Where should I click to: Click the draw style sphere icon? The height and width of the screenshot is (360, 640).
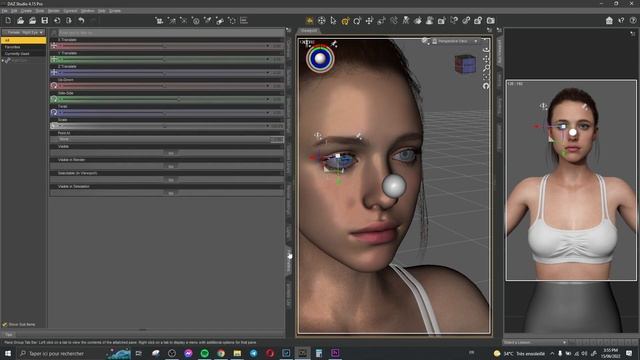click(x=425, y=41)
